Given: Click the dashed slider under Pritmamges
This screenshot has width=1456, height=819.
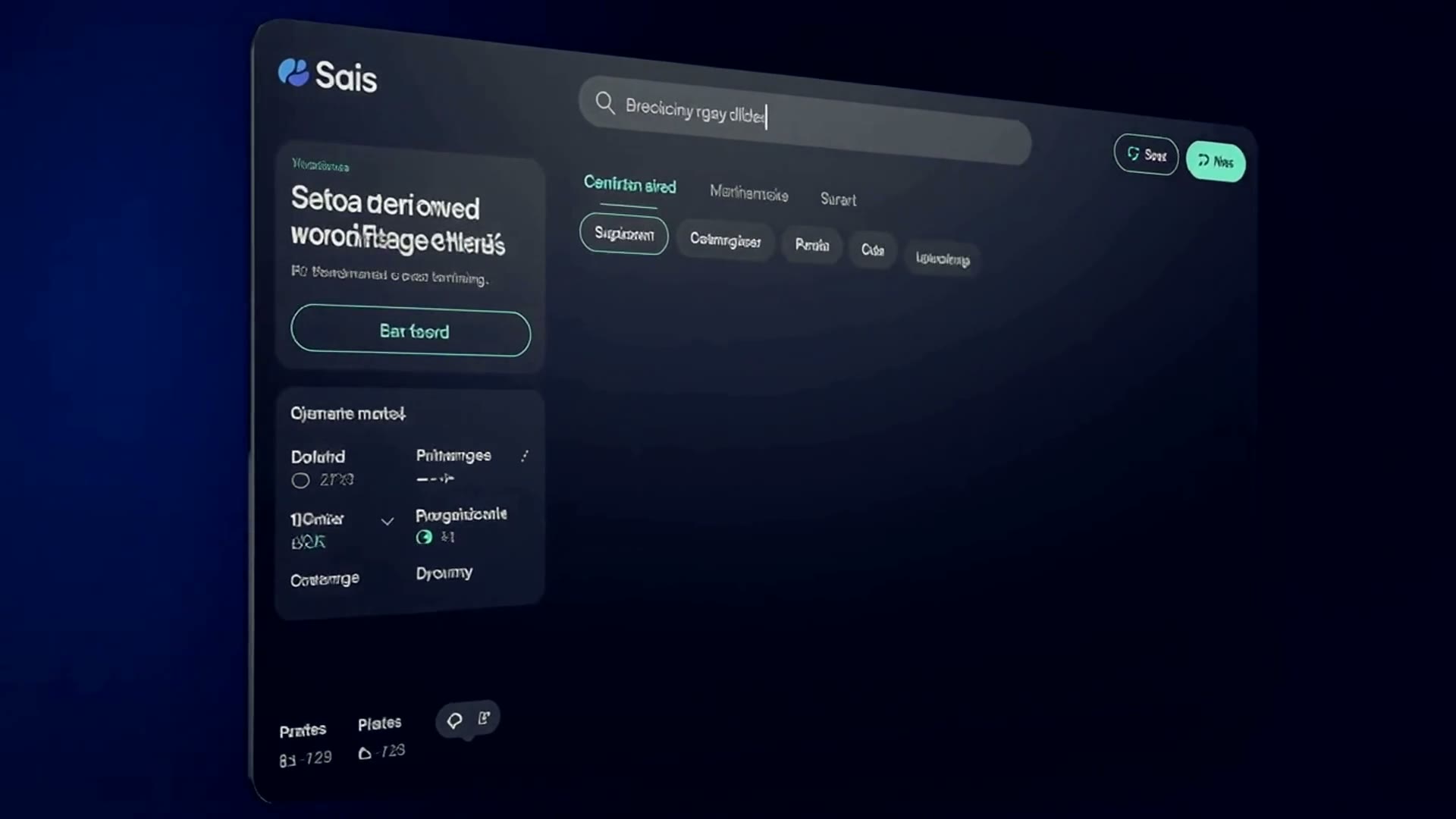Looking at the screenshot, I should [435, 479].
